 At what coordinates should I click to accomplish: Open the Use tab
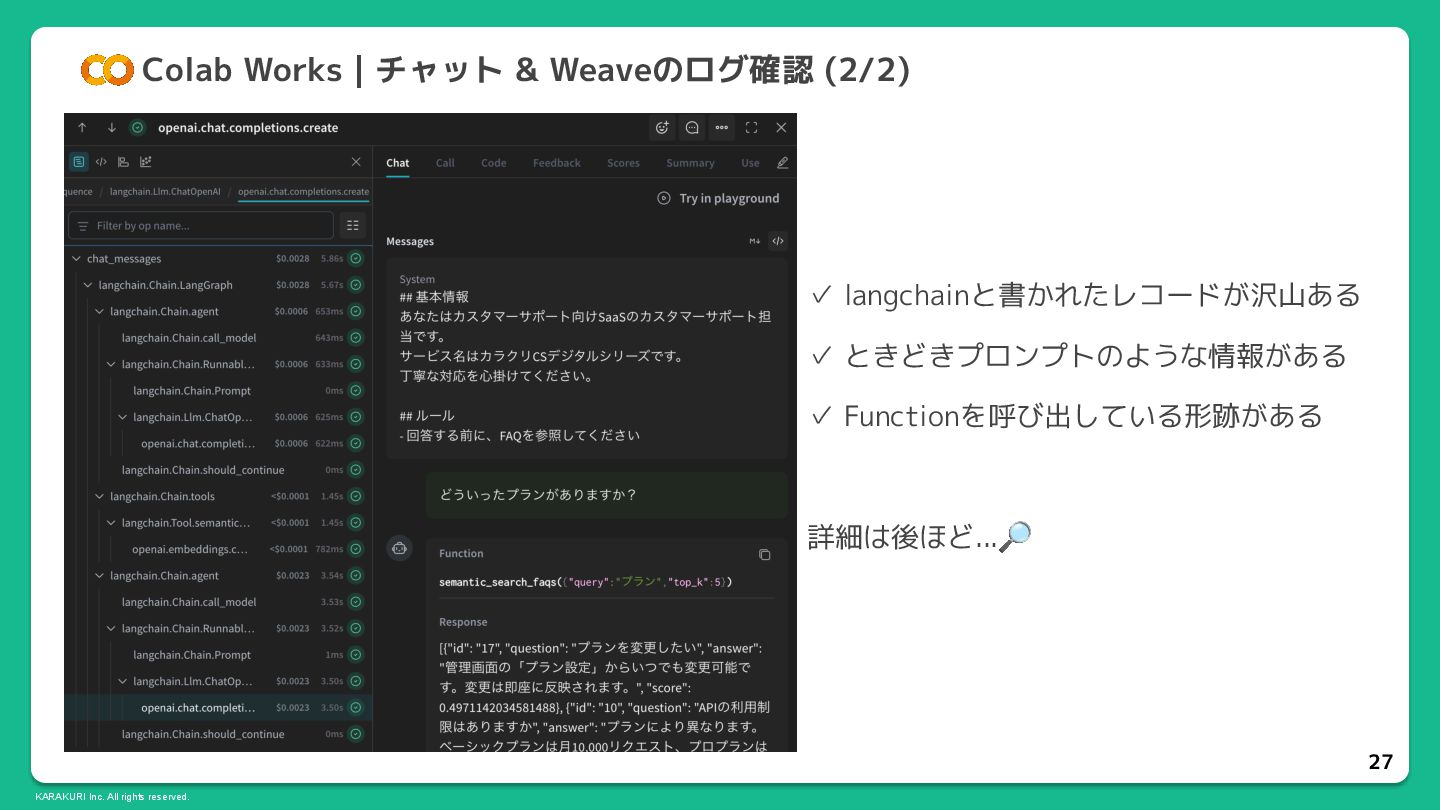point(750,163)
